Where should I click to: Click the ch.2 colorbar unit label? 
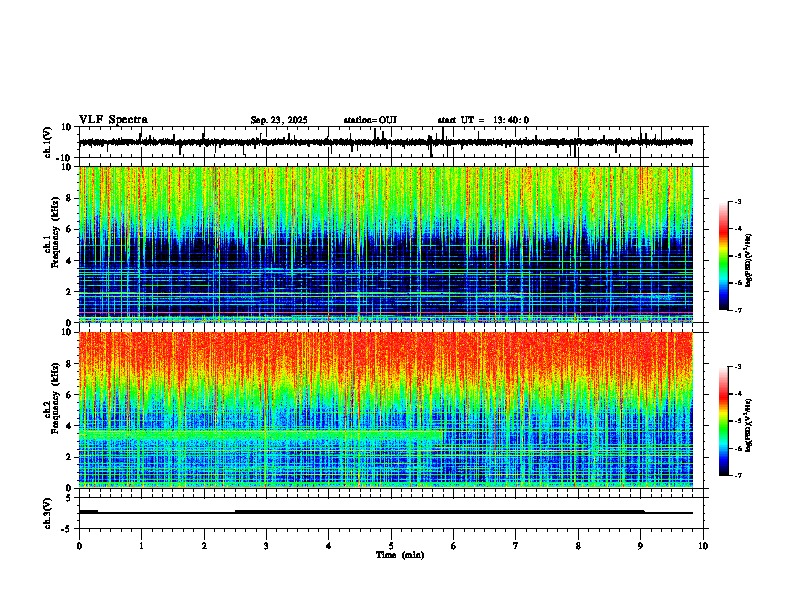click(x=749, y=425)
